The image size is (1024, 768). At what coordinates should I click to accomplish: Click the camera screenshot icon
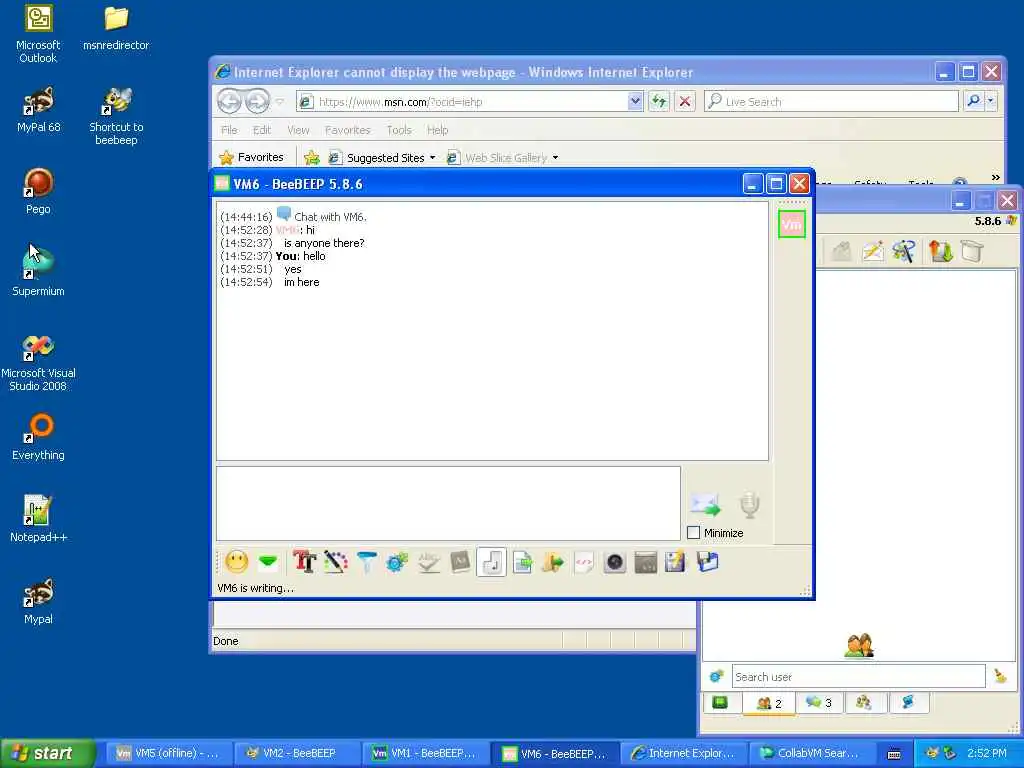[615, 562]
